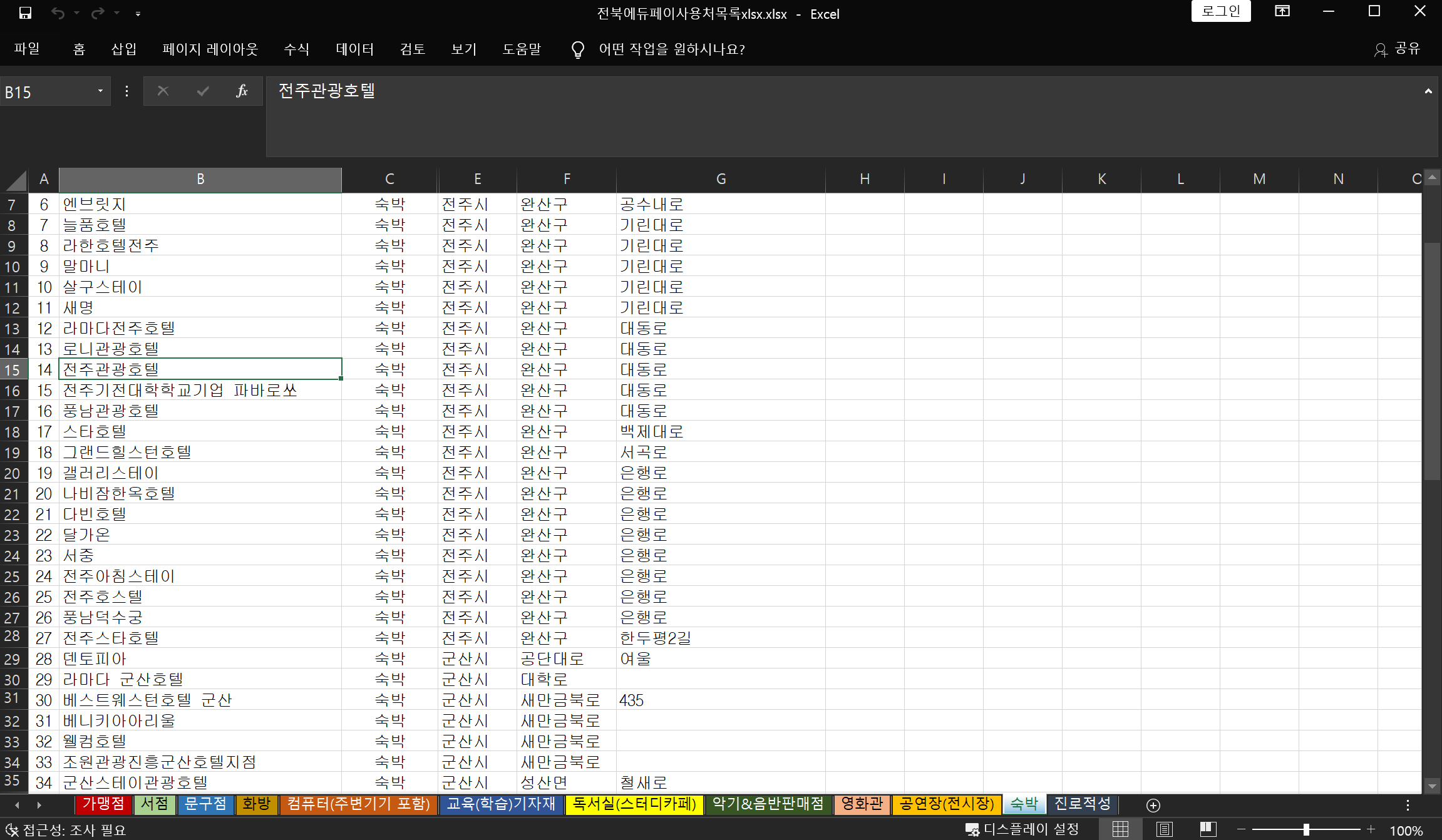Image resolution: width=1442 pixels, height=840 pixels.
Task: Click the Save icon in quick access toolbar
Action: (x=25, y=13)
